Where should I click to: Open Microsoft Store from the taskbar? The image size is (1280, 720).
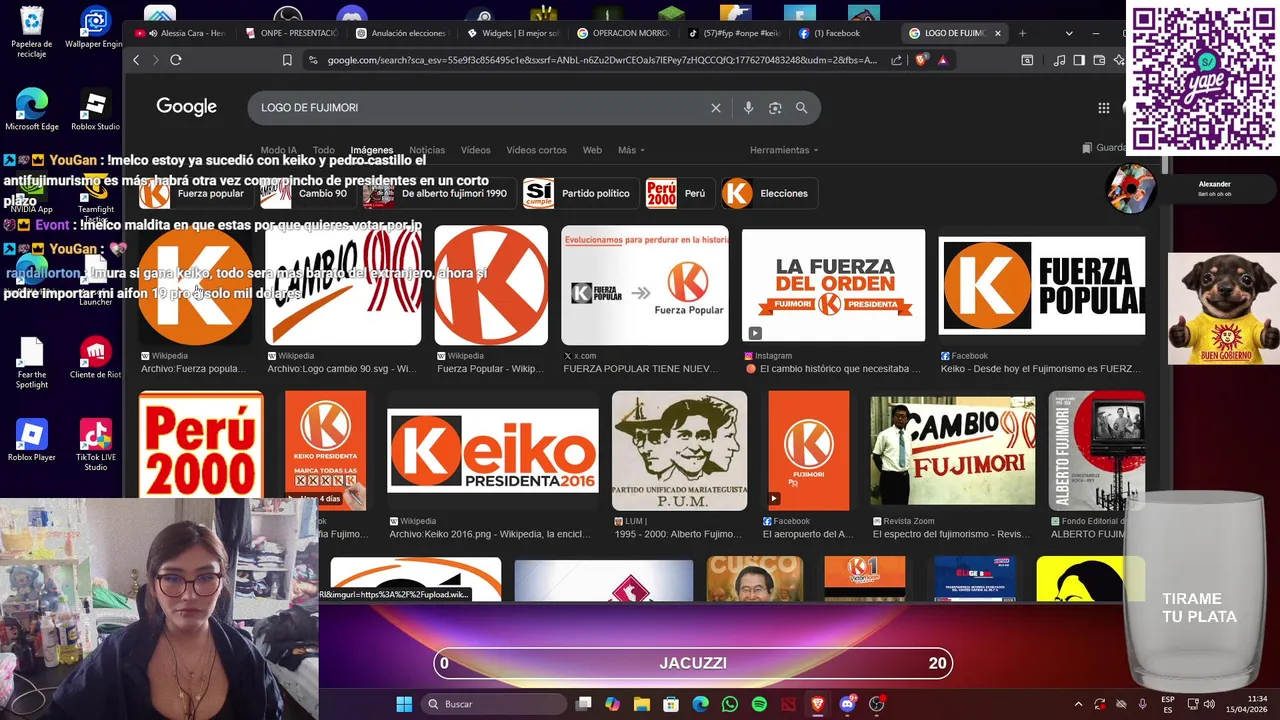(671, 704)
